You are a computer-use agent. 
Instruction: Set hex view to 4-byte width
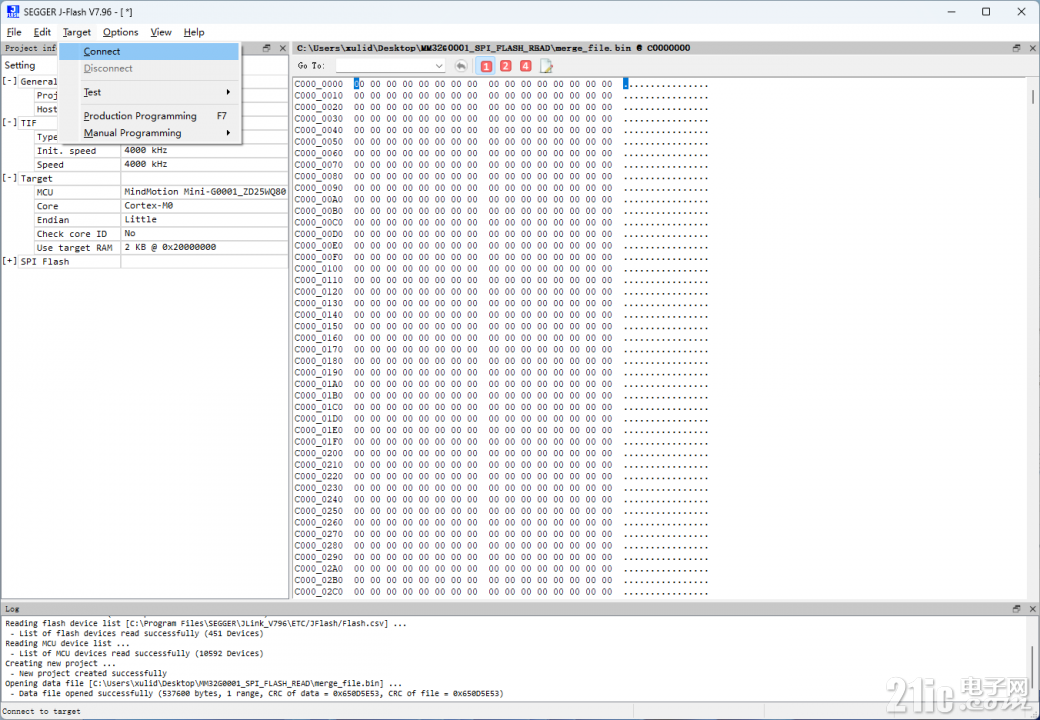pos(526,66)
